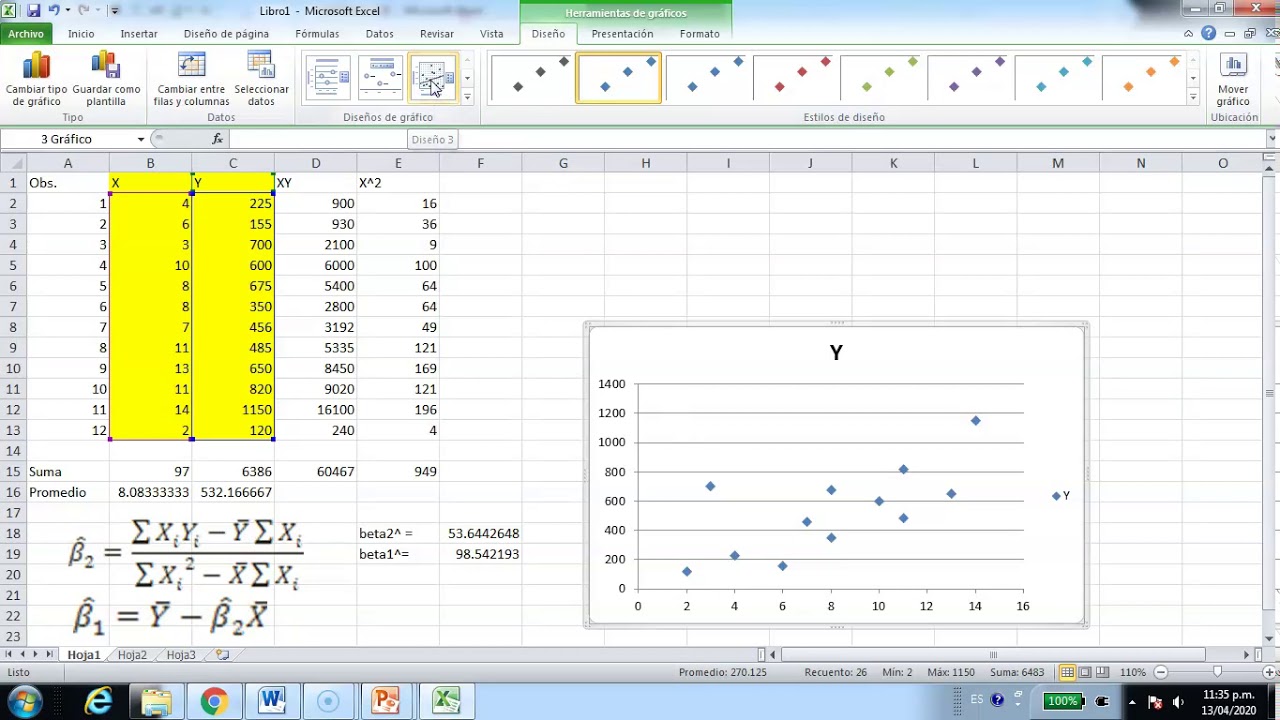Minimize the ribbon with caret icon

click(x=1189, y=34)
